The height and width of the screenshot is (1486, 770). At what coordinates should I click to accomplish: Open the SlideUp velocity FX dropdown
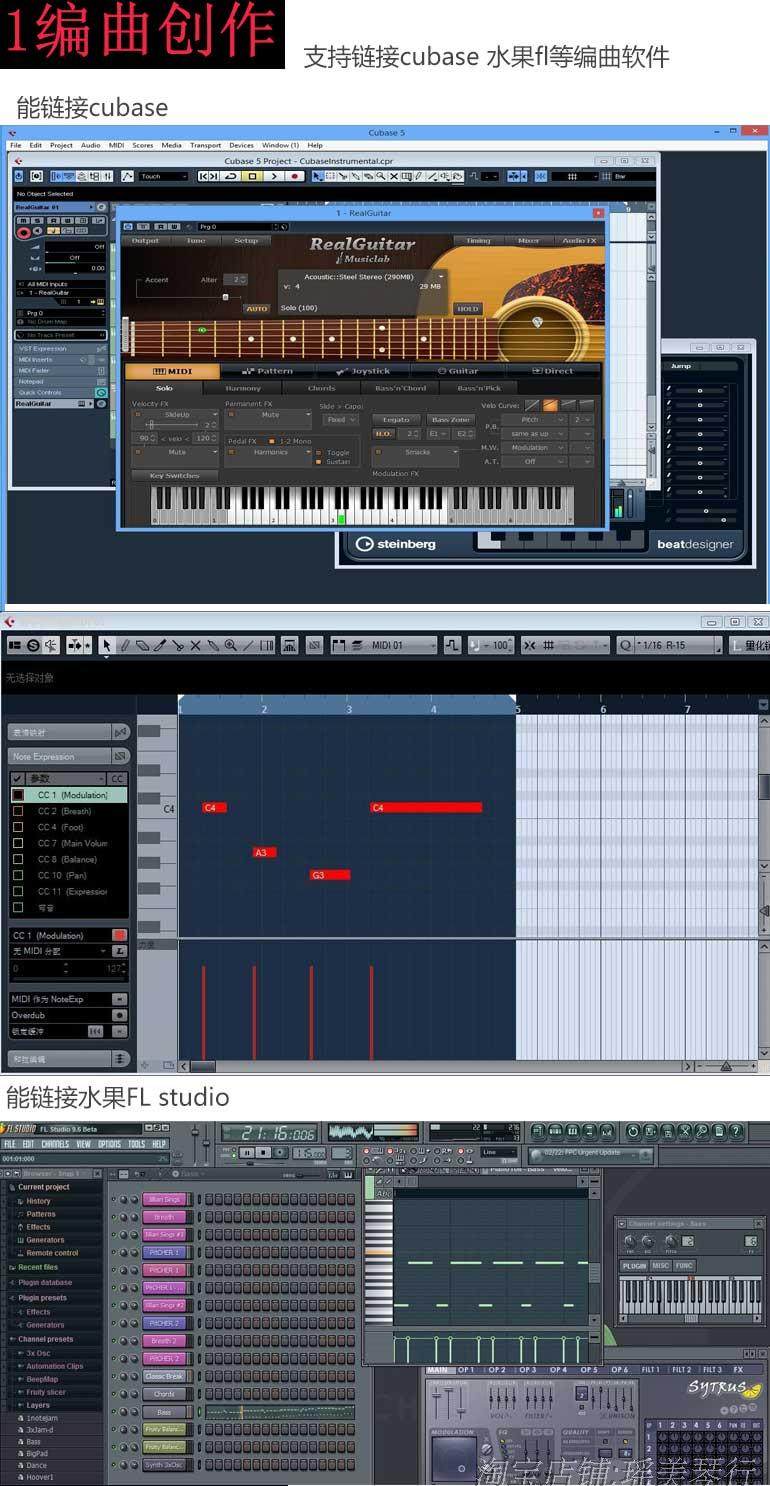(176, 414)
